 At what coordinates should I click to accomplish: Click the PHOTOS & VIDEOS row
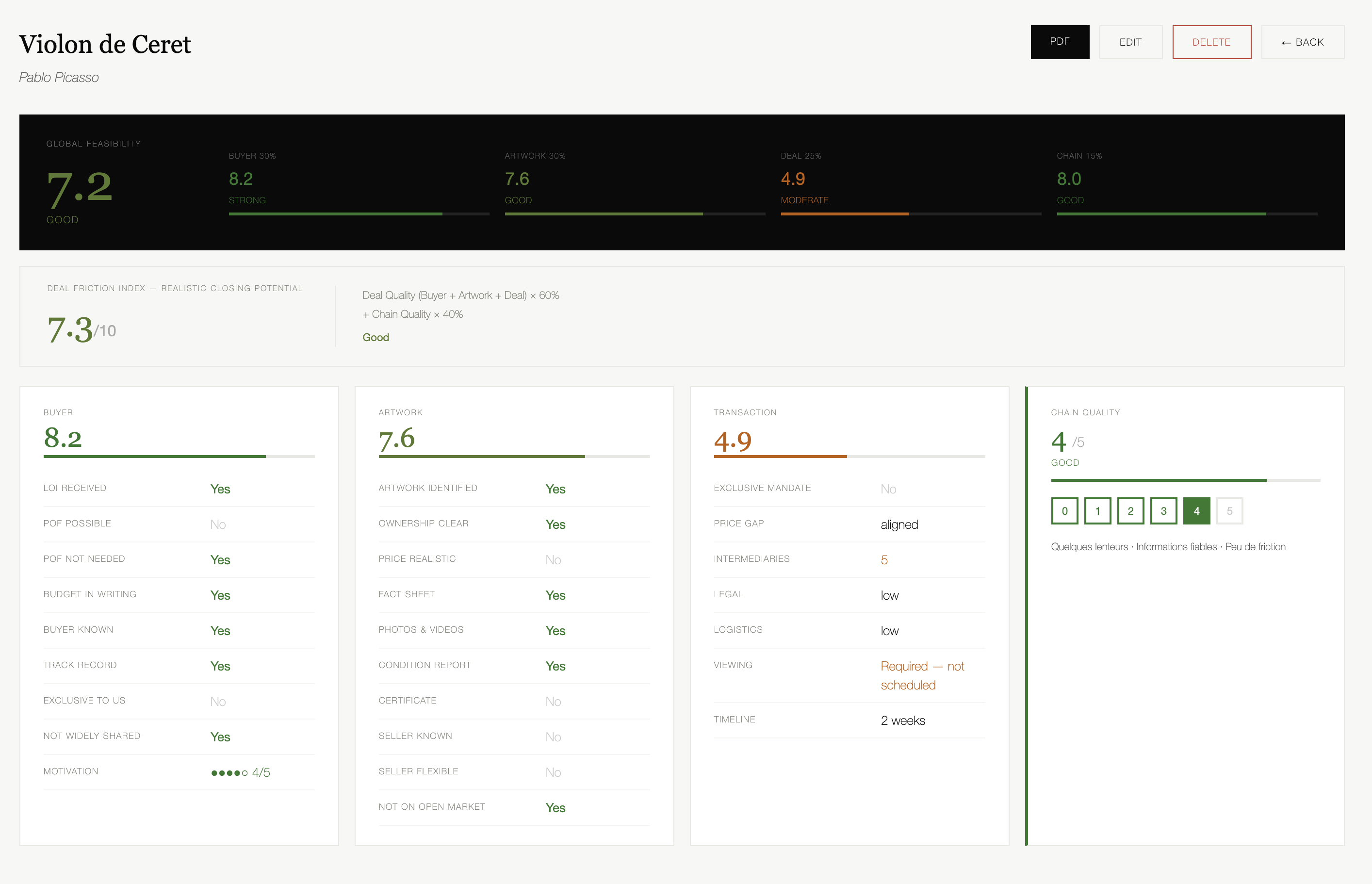(x=514, y=630)
